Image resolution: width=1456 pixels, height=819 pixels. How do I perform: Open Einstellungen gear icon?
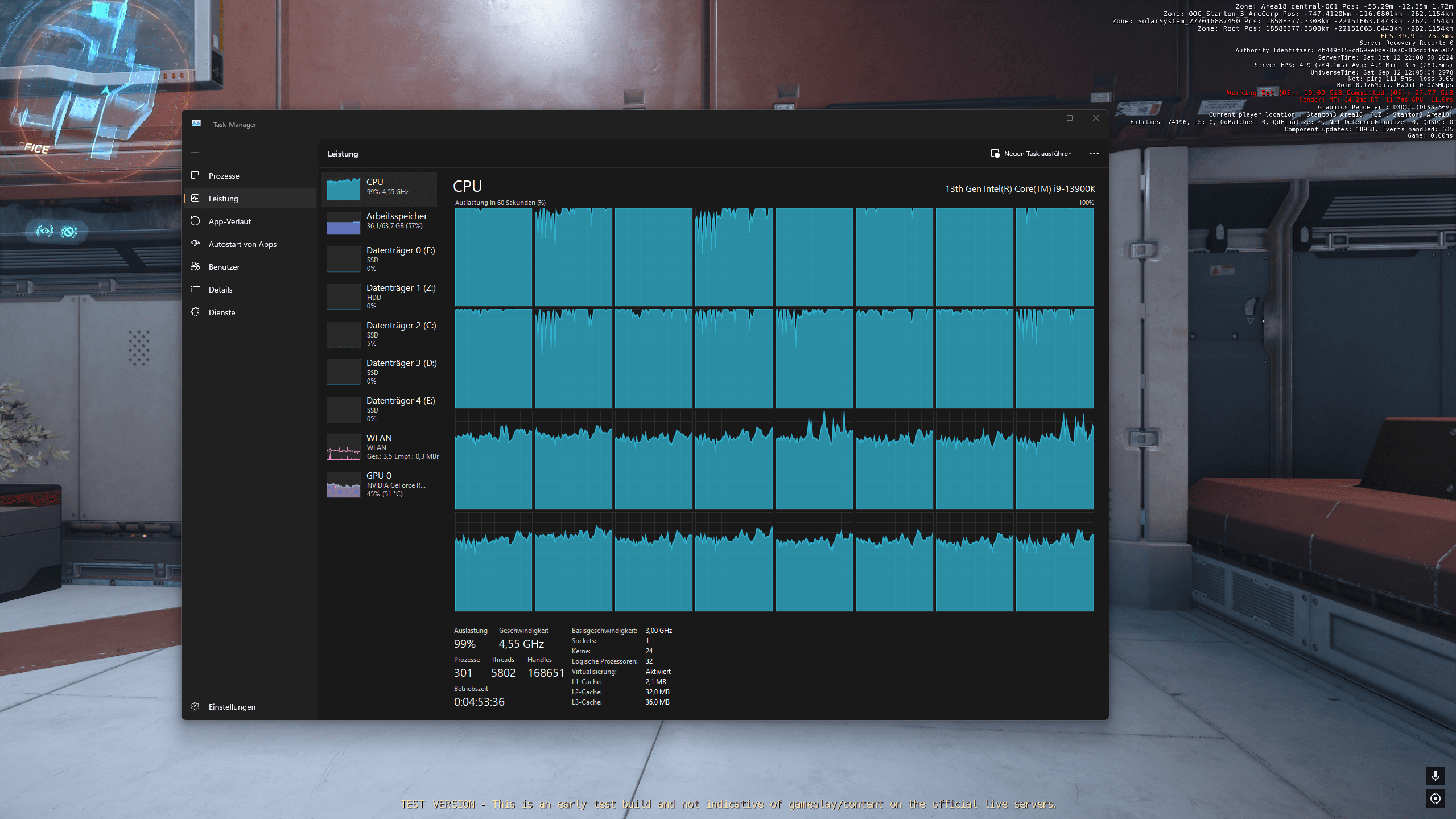pos(195,706)
